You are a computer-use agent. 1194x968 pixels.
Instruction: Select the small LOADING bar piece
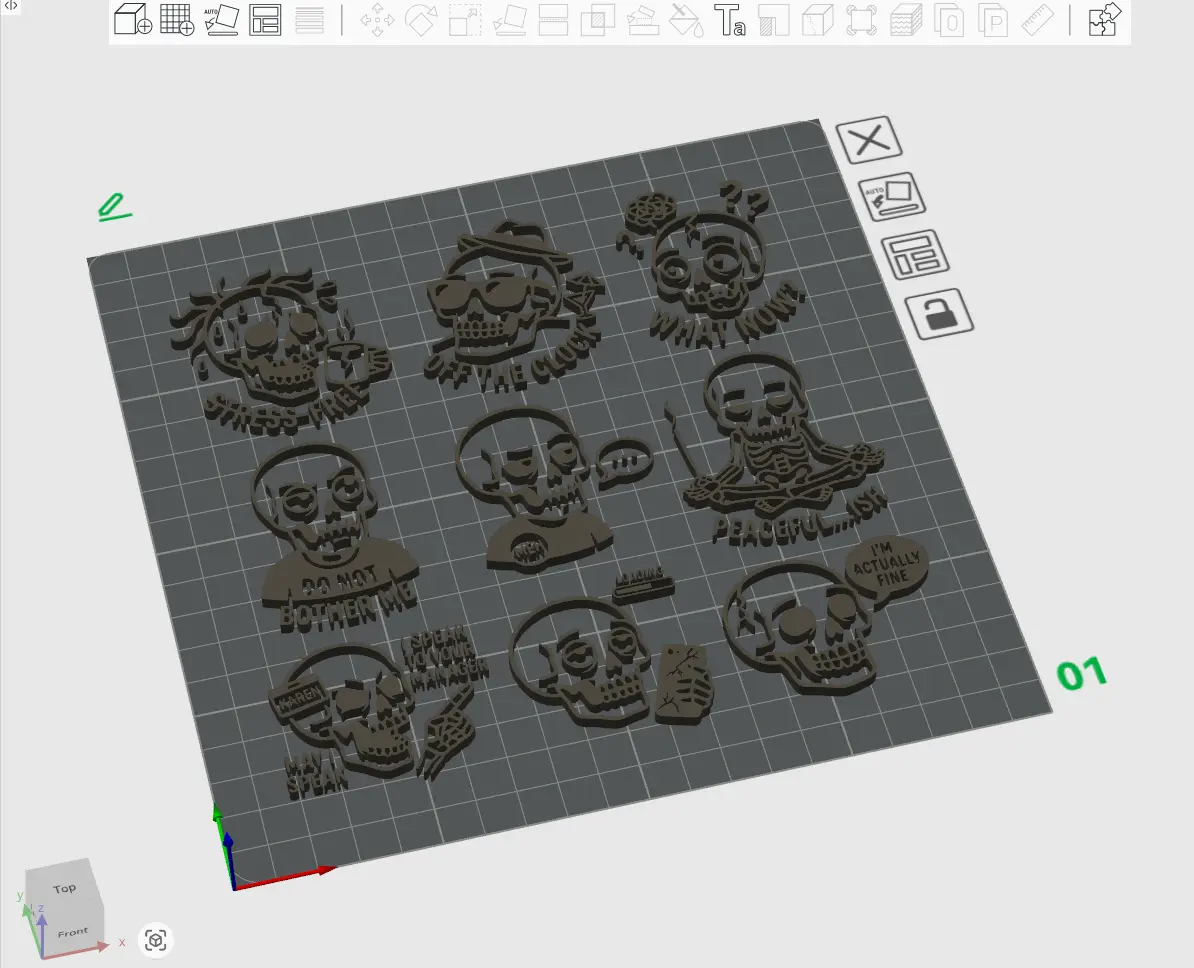pos(642,583)
